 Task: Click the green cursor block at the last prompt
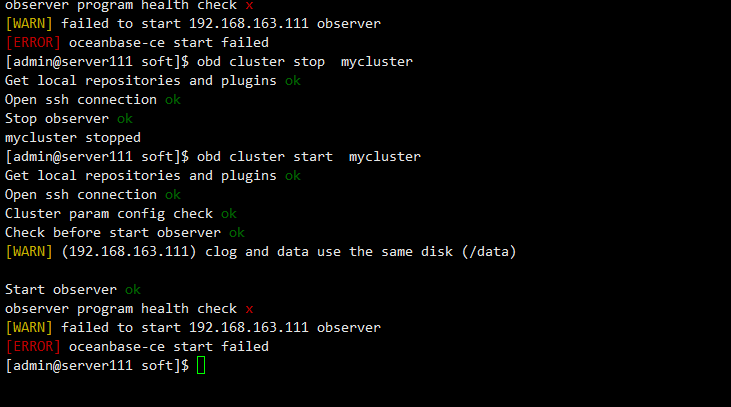coord(201,366)
